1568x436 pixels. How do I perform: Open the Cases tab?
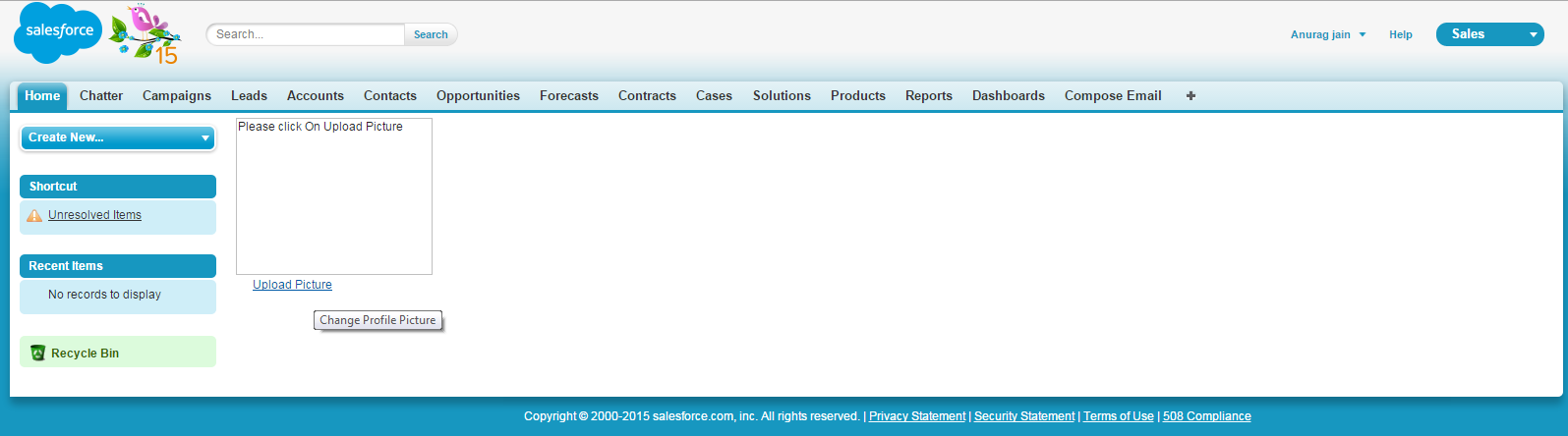[714, 95]
